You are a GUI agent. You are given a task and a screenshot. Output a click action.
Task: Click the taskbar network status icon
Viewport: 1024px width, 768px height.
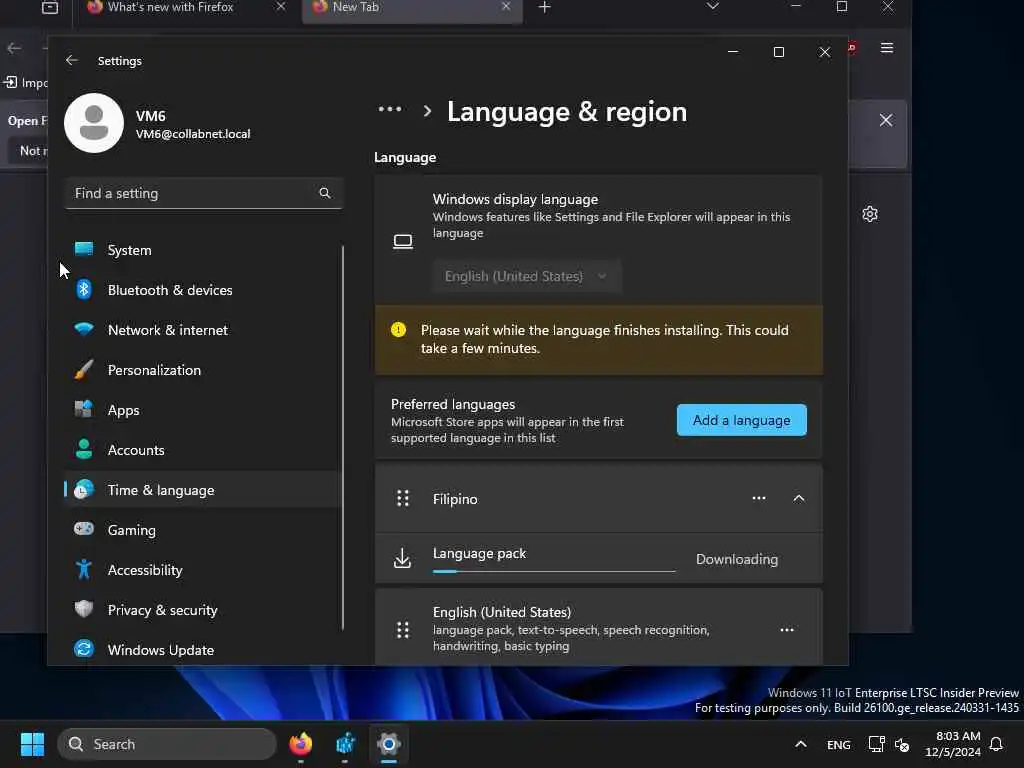tap(876, 744)
